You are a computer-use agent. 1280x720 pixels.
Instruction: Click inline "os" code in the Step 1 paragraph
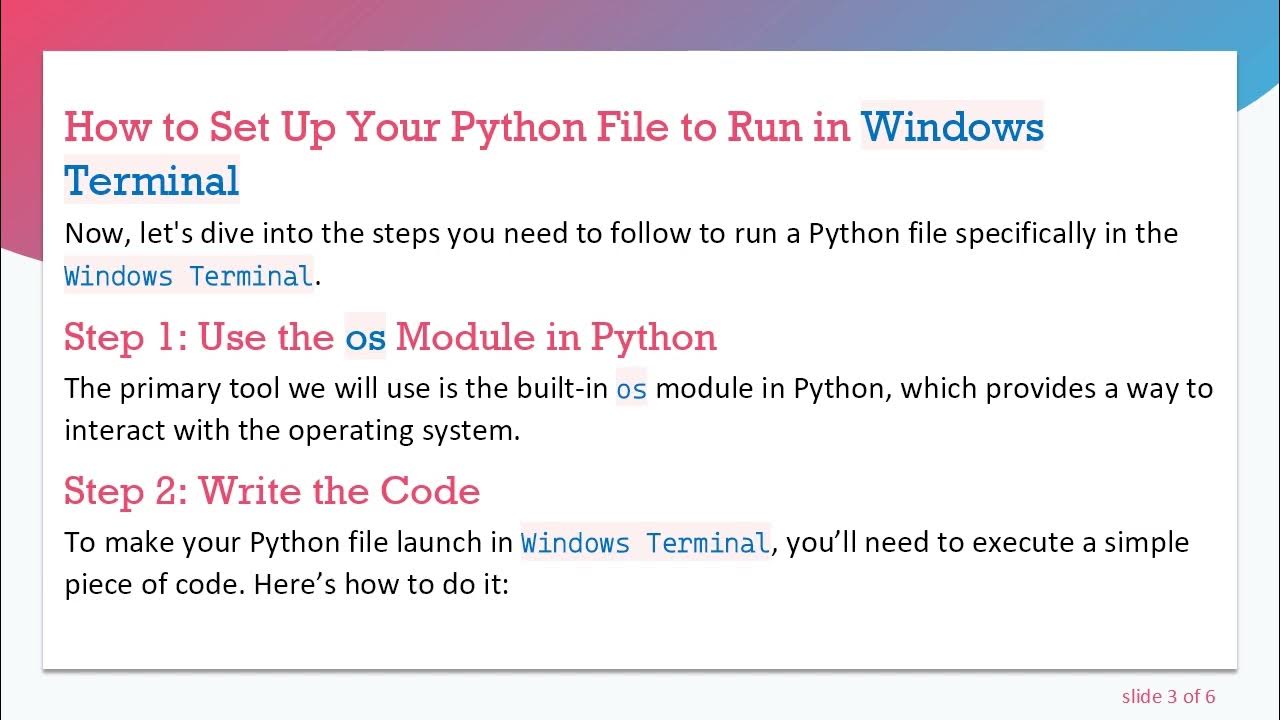pos(631,388)
